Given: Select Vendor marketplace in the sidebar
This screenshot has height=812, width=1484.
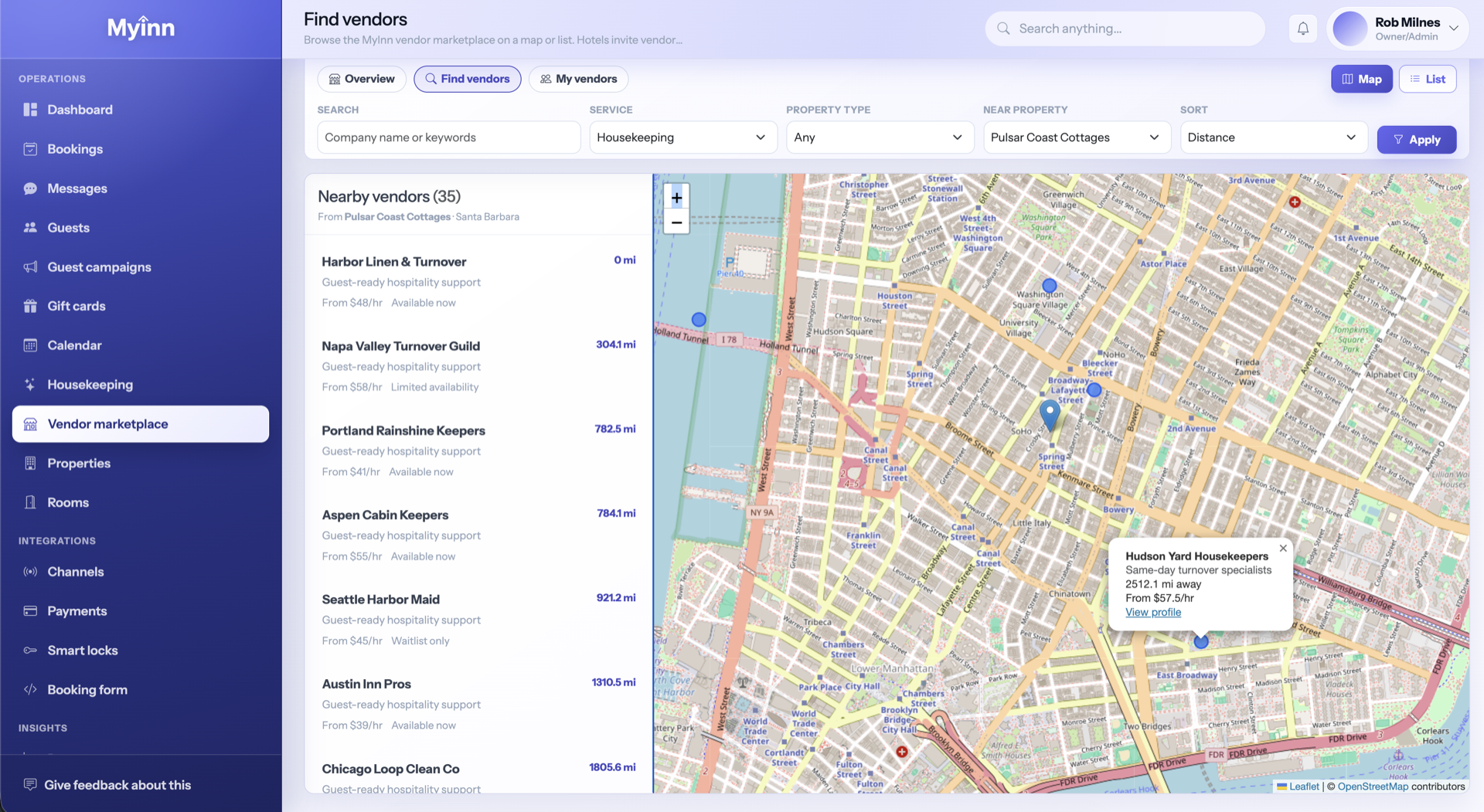Looking at the screenshot, I should pyautogui.click(x=141, y=424).
